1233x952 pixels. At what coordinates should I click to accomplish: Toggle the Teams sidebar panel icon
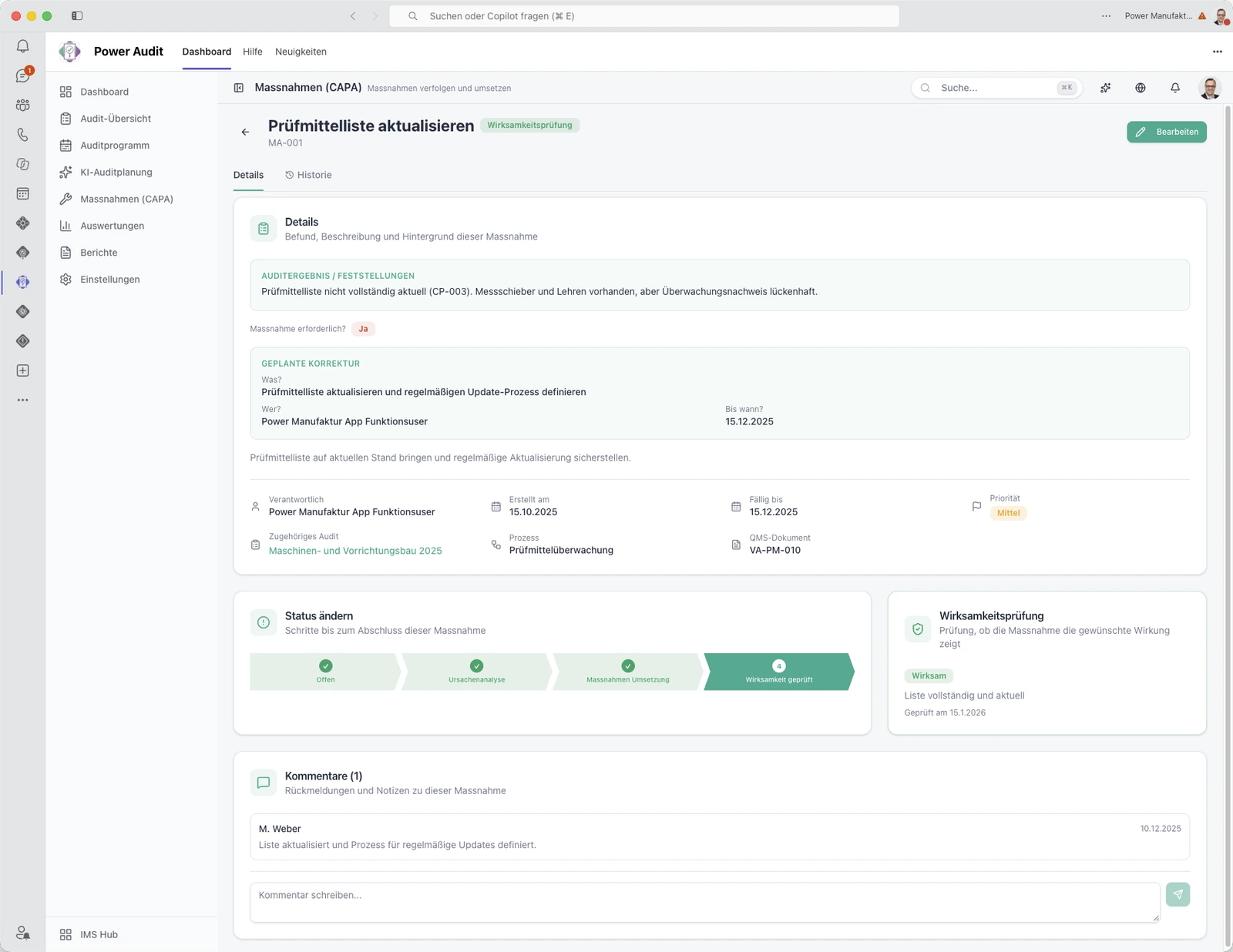point(77,15)
